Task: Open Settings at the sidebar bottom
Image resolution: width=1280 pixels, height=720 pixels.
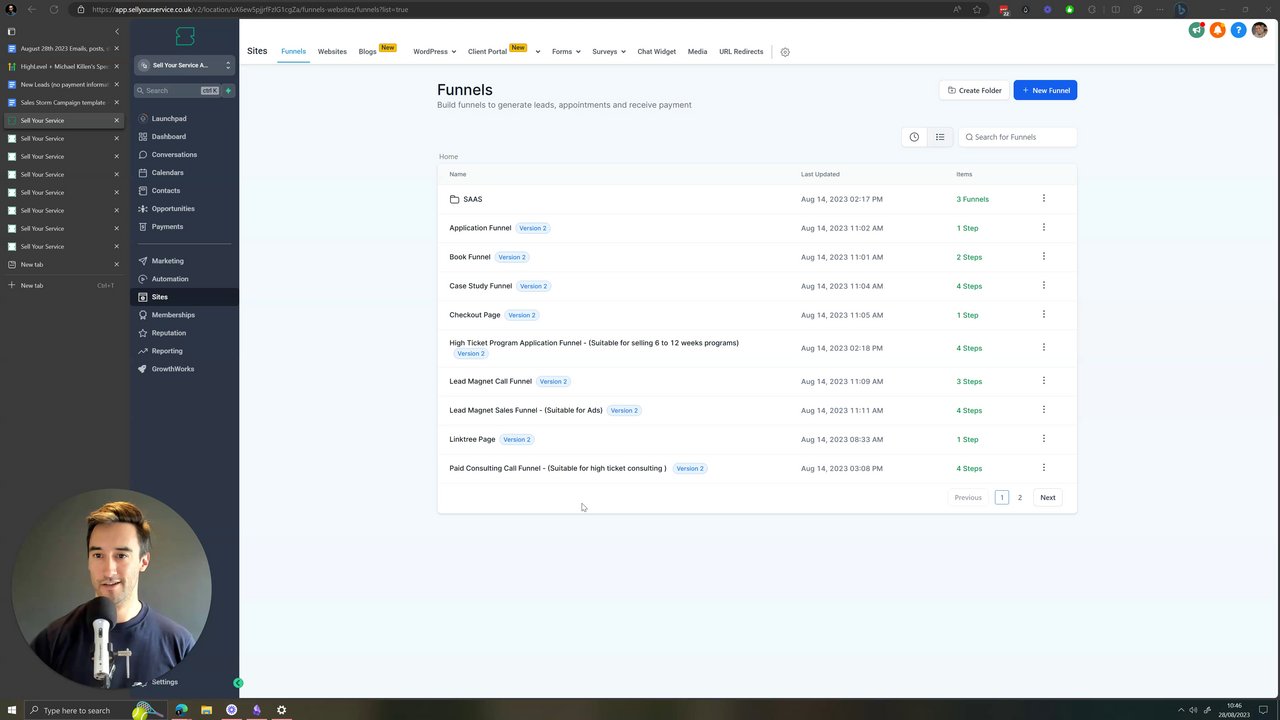Action: coord(164,682)
